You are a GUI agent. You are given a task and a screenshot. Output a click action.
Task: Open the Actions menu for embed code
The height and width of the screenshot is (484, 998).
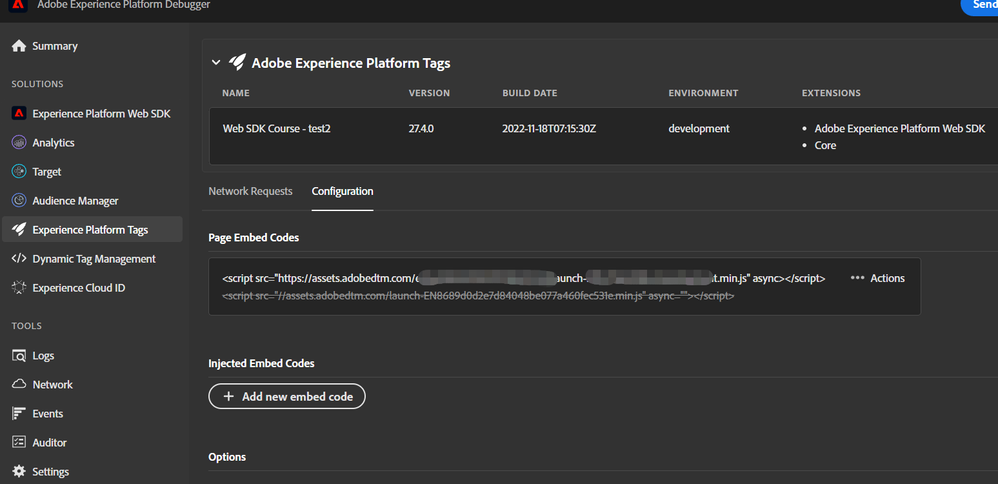pos(877,278)
